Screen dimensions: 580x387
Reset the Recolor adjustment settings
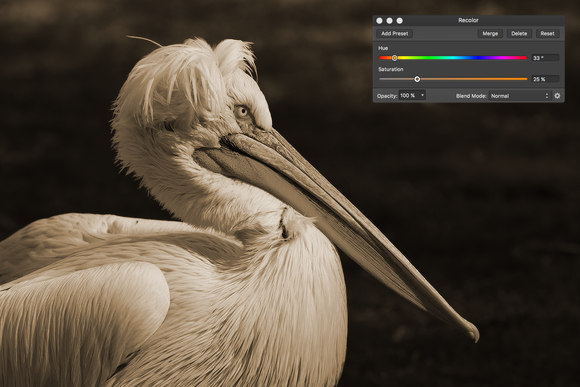pyautogui.click(x=547, y=34)
